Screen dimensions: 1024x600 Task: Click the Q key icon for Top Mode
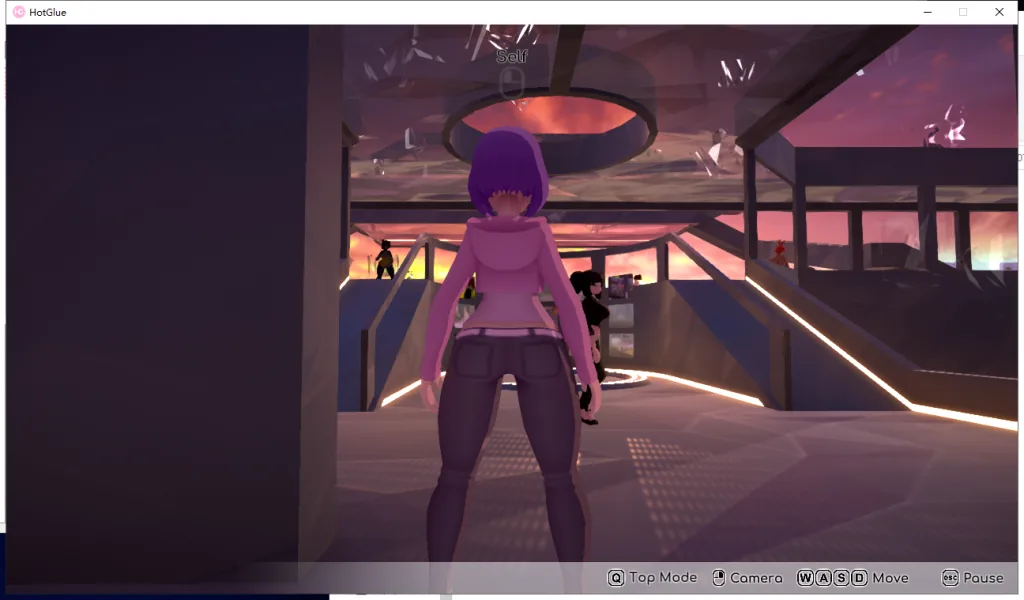pos(615,578)
